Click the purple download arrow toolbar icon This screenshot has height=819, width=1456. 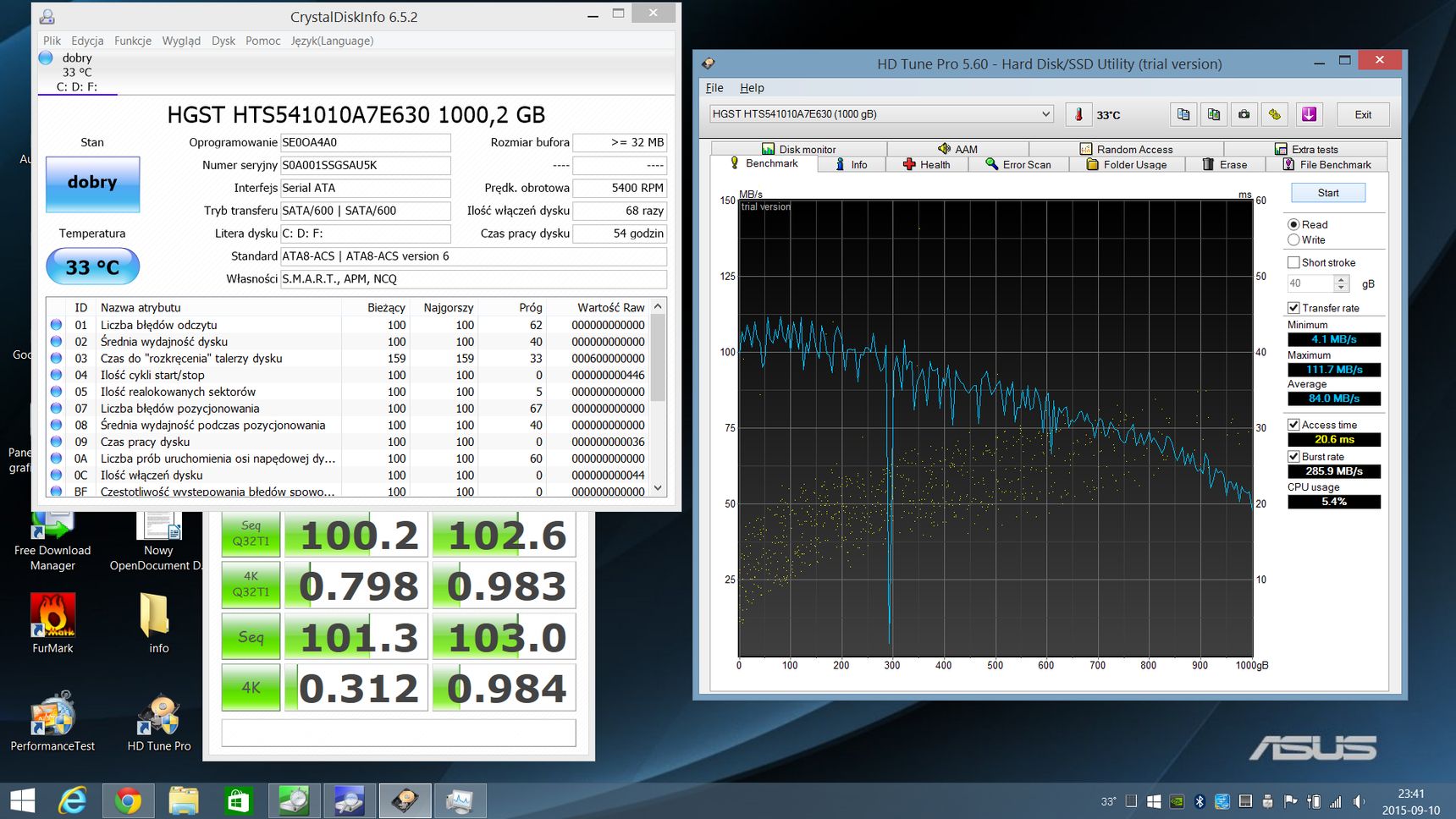tap(1309, 114)
